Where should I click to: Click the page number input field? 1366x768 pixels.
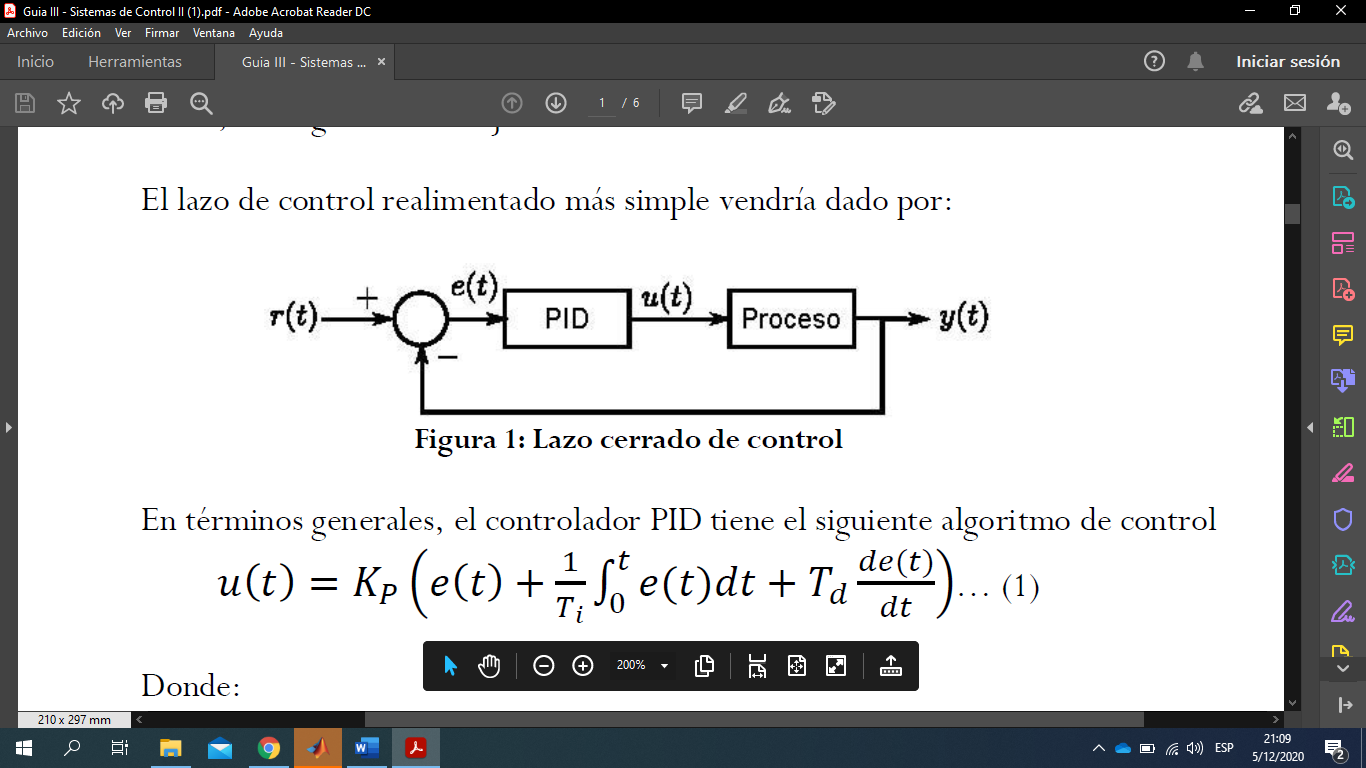click(x=602, y=103)
